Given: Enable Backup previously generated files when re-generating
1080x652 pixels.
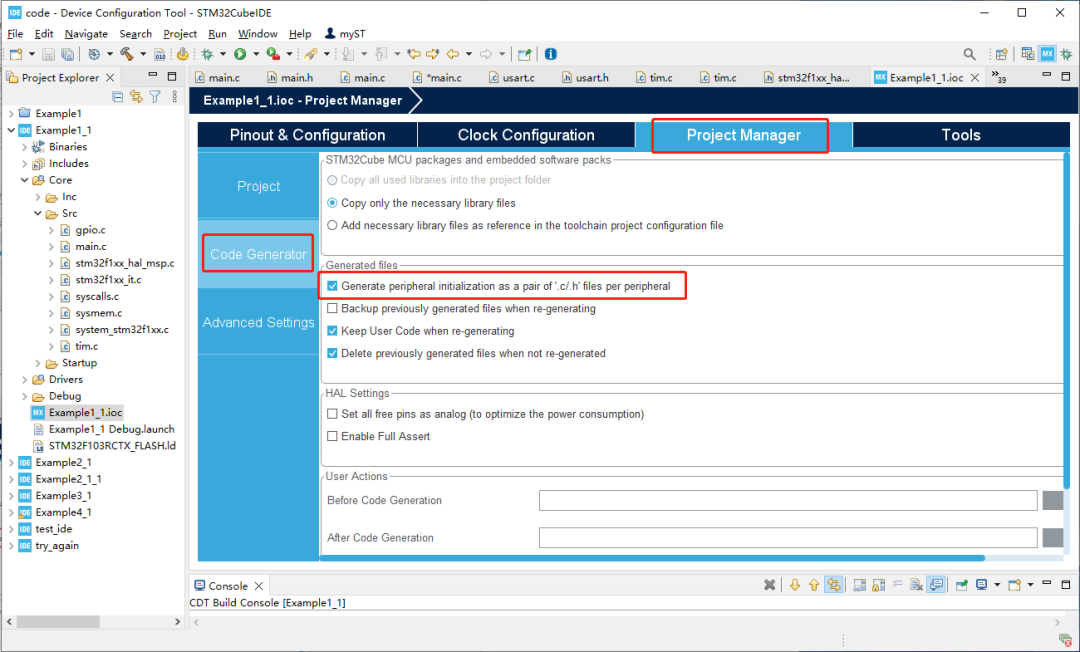Looking at the screenshot, I should point(332,308).
